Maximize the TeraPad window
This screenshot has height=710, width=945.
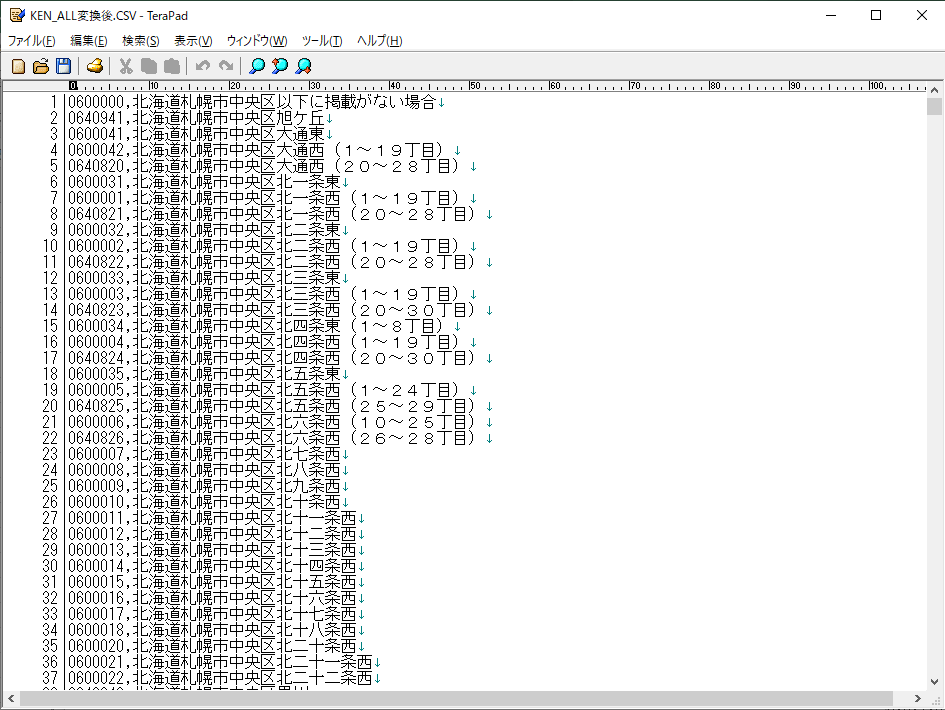click(876, 15)
